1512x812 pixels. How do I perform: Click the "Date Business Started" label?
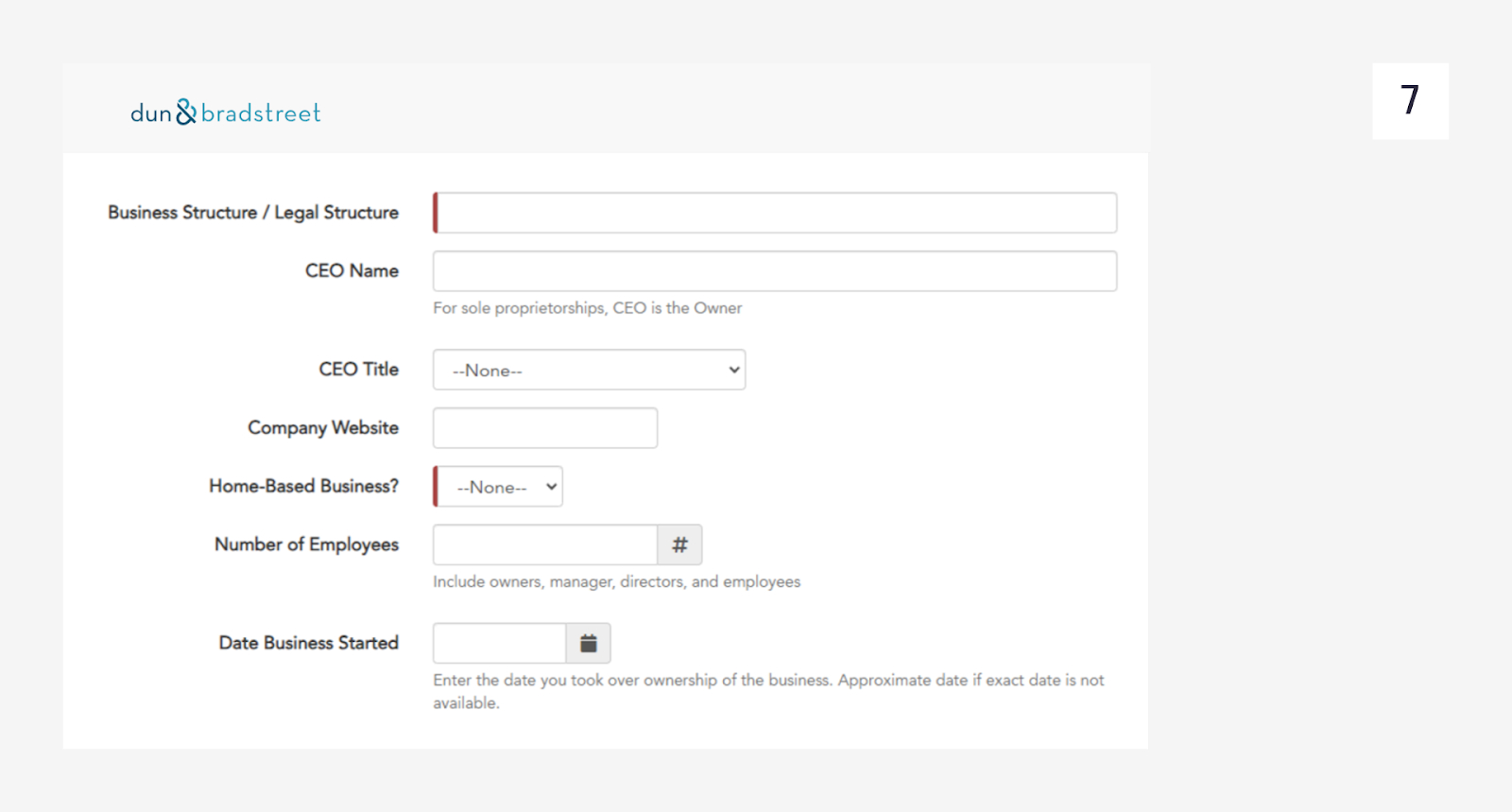click(308, 643)
